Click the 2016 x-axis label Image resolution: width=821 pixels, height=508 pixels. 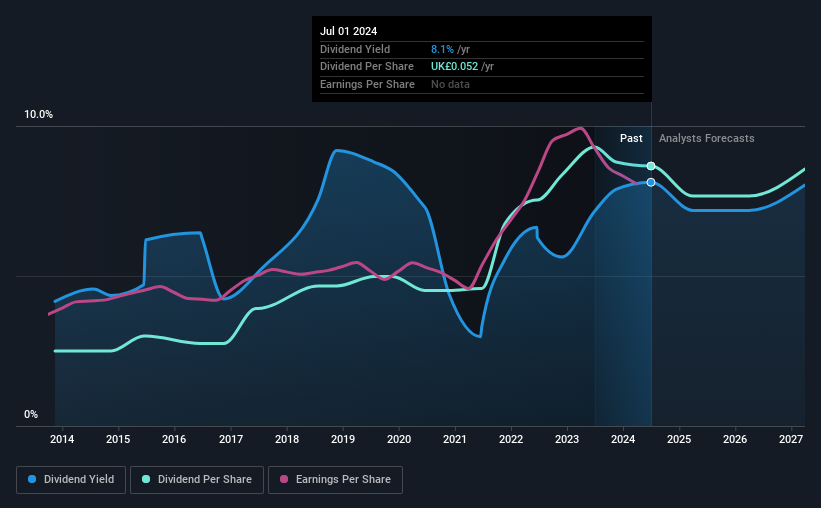point(174,439)
